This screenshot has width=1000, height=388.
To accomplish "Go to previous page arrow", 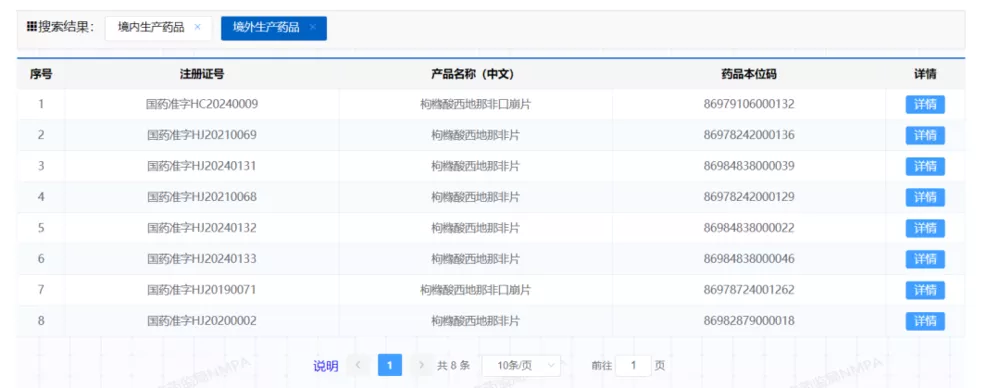I will (358, 365).
